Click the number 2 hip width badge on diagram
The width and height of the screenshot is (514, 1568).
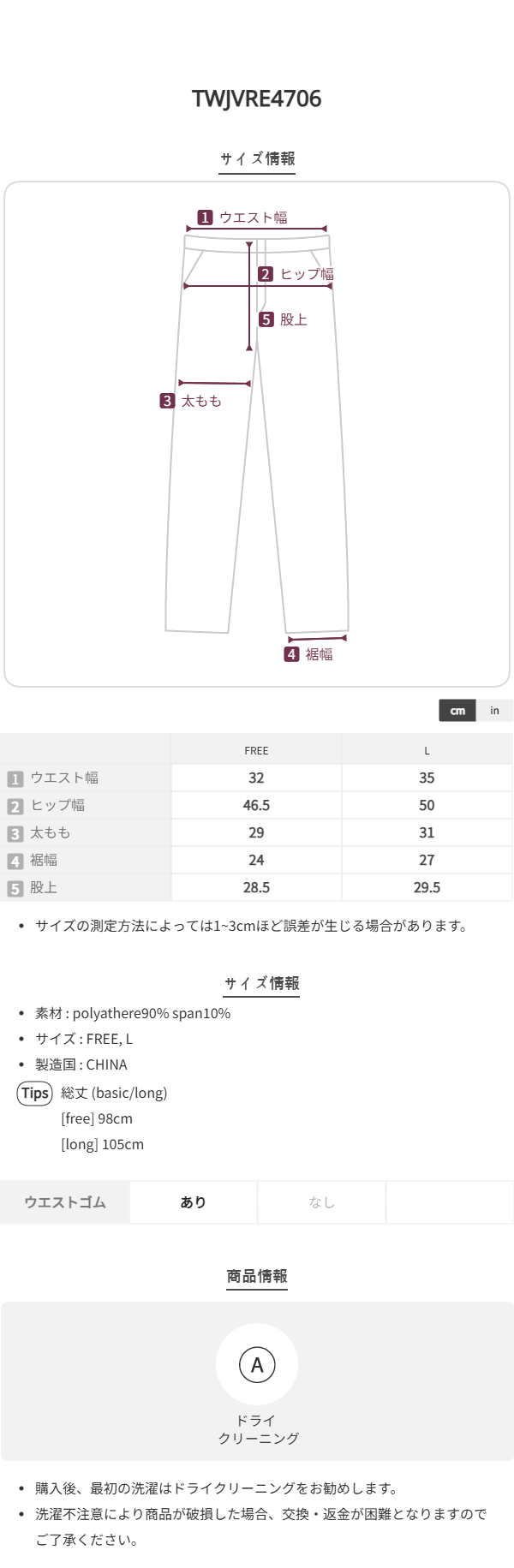tap(266, 274)
